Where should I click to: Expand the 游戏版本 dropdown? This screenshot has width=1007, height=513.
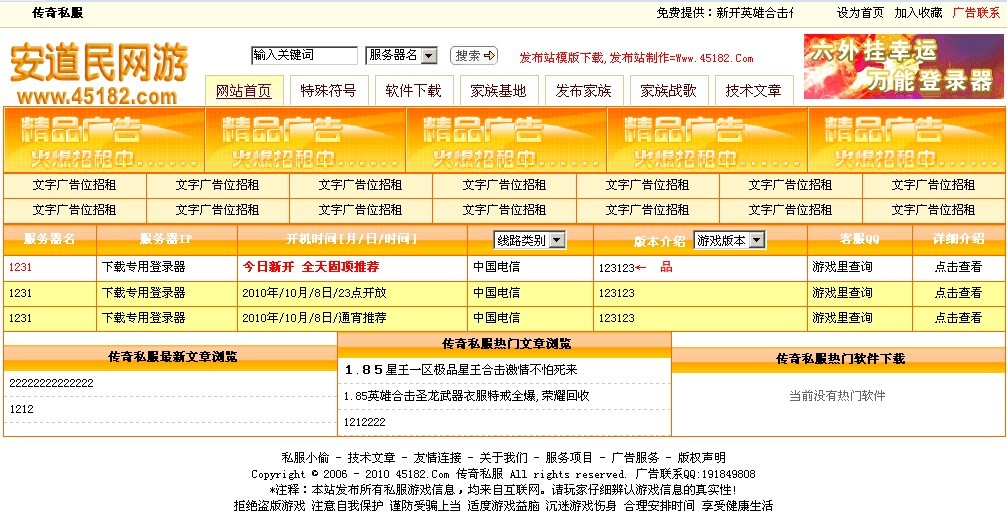tap(730, 240)
